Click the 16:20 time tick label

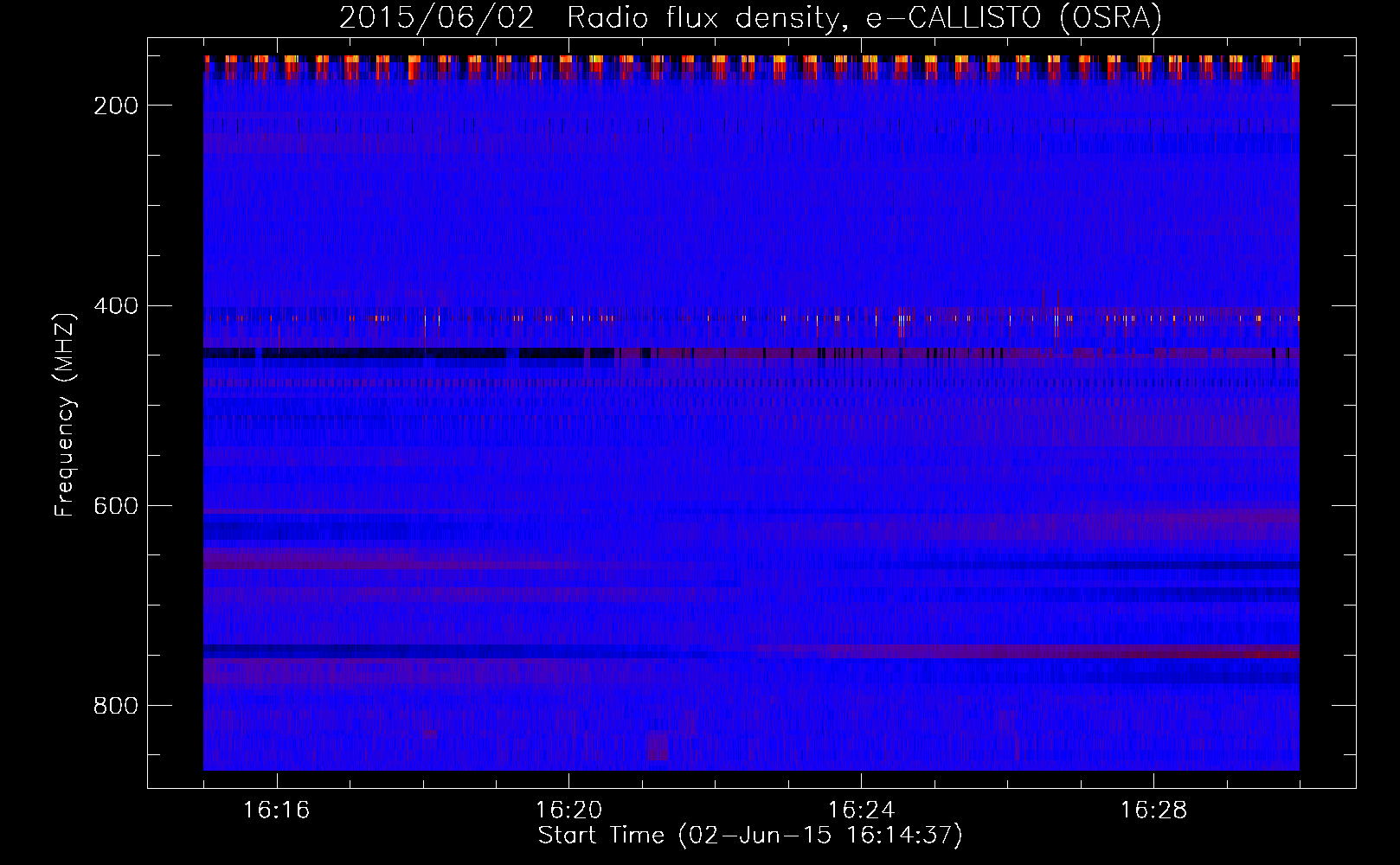point(568,810)
